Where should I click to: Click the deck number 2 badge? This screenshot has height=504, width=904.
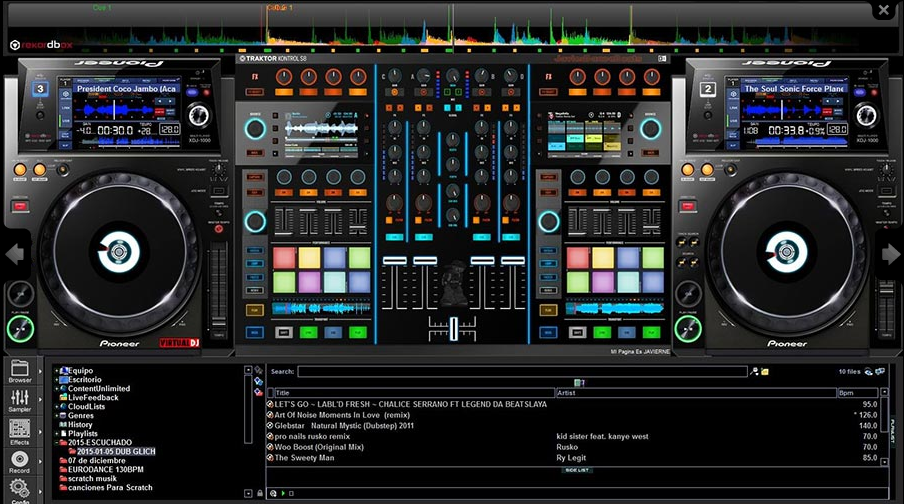point(707,89)
